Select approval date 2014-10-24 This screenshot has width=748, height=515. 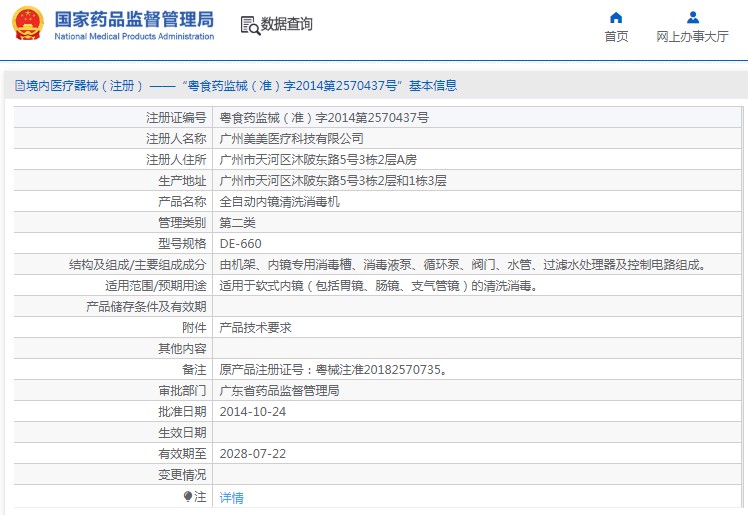click(252, 412)
